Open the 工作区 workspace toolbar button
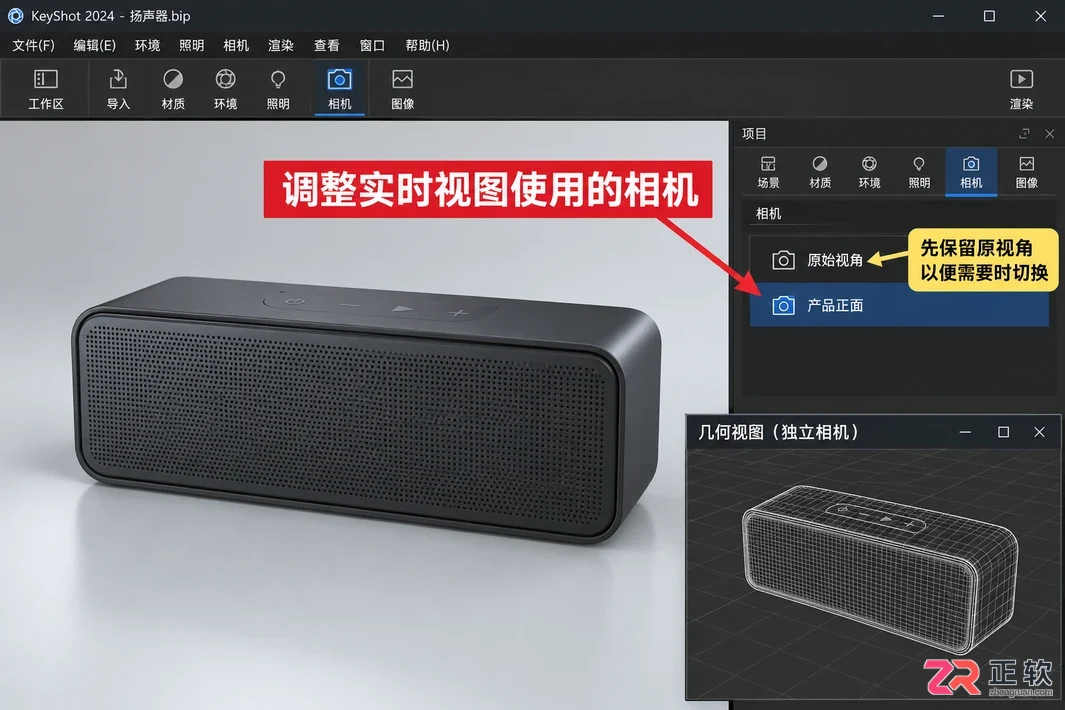The width and height of the screenshot is (1065, 710). [x=46, y=89]
